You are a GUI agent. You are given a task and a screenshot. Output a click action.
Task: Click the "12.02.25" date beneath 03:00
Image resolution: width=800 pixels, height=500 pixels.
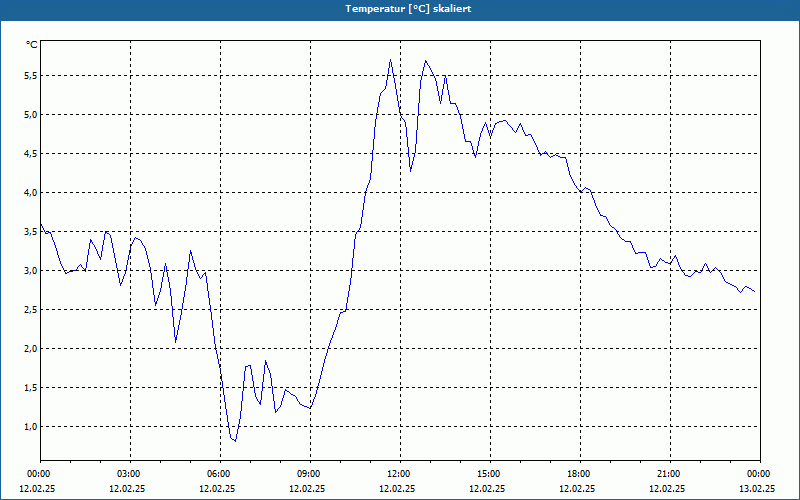tap(127, 489)
